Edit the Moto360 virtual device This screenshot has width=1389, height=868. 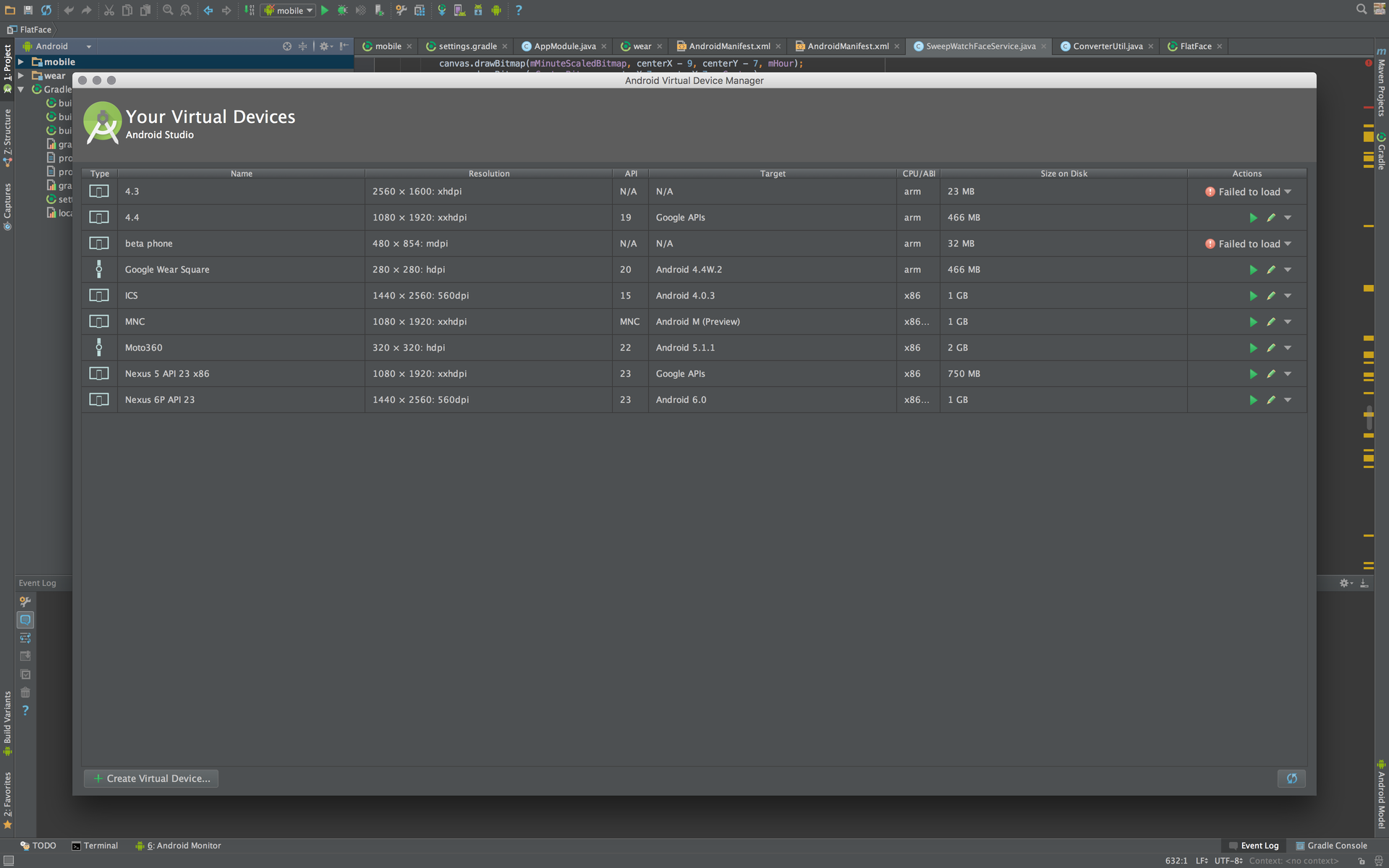(x=1270, y=348)
